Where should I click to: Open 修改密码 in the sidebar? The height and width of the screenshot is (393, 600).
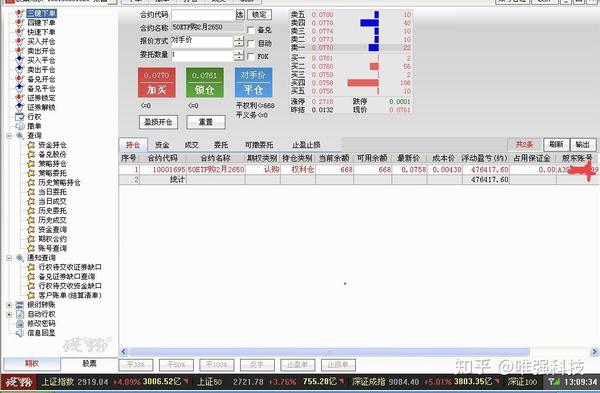(41, 323)
